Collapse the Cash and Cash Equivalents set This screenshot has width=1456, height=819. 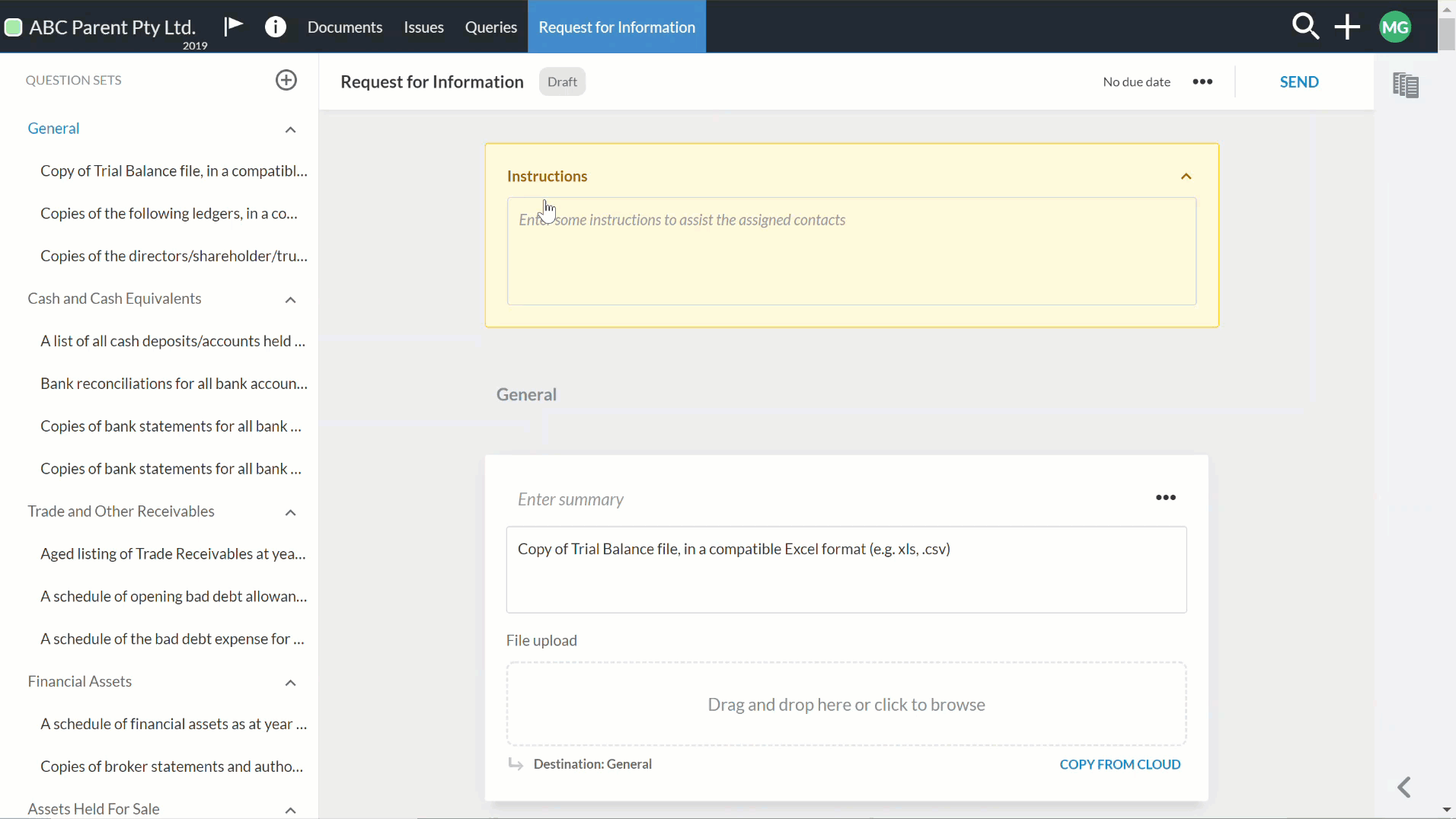290,300
